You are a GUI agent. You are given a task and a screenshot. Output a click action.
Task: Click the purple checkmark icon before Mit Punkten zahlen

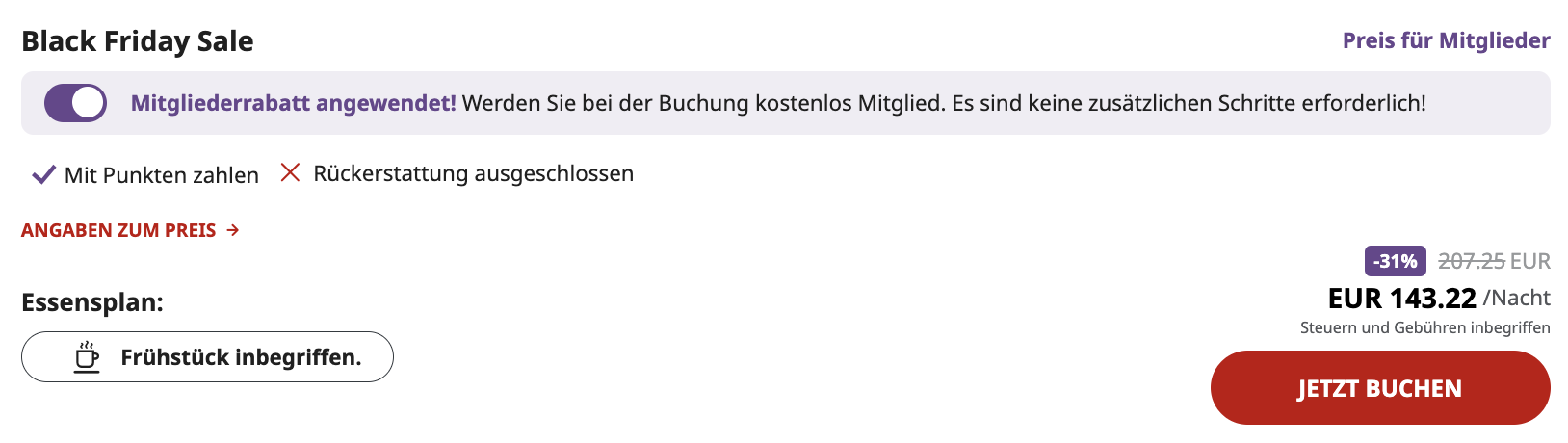pyautogui.click(x=43, y=174)
